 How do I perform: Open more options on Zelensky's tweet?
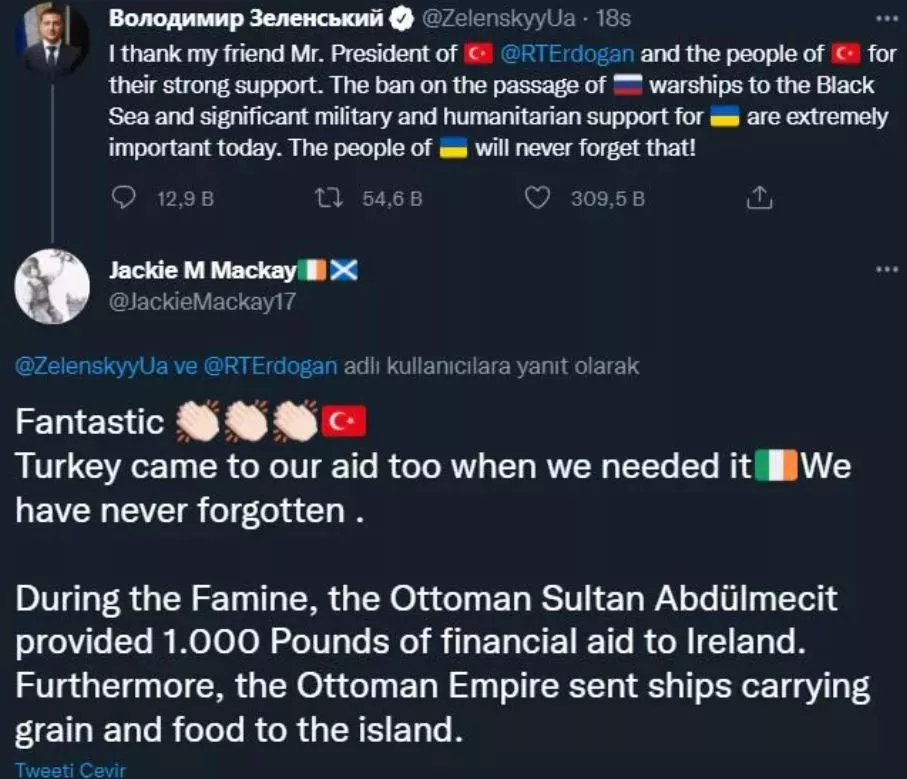pyautogui.click(x=885, y=19)
